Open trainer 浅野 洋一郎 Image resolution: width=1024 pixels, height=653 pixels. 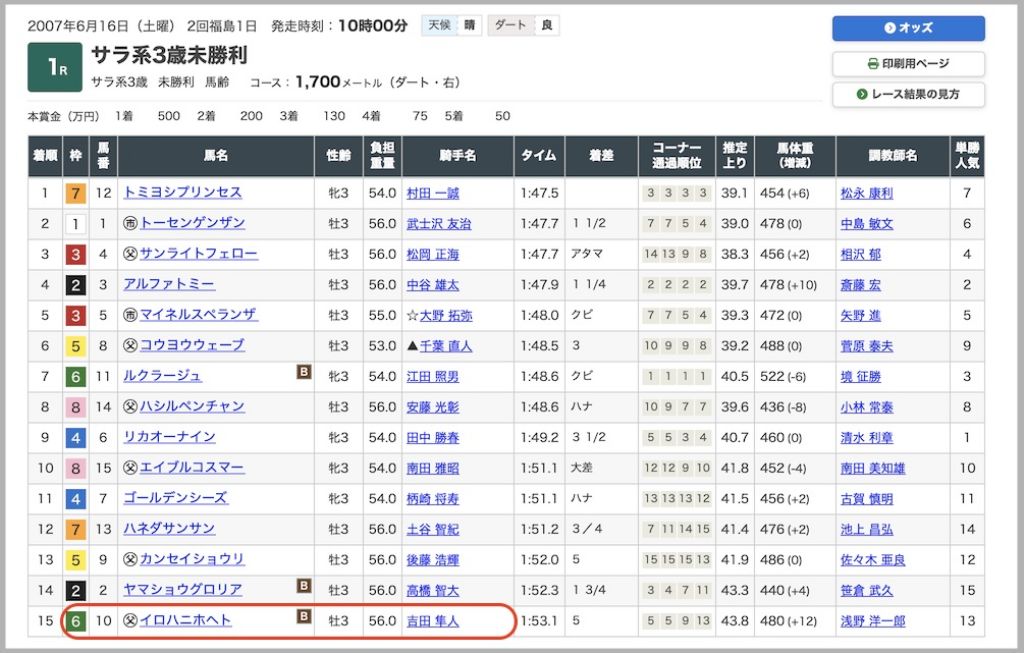873,621
